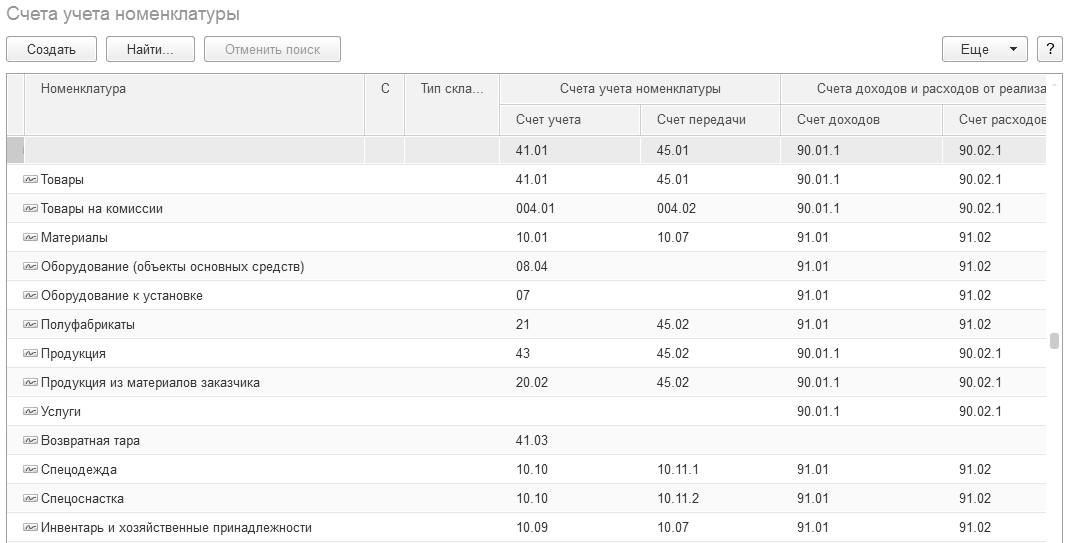Image resolution: width=1066 pixels, height=543 pixels.
Task: Open help with the question mark button
Action: (x=1049, y=49)
